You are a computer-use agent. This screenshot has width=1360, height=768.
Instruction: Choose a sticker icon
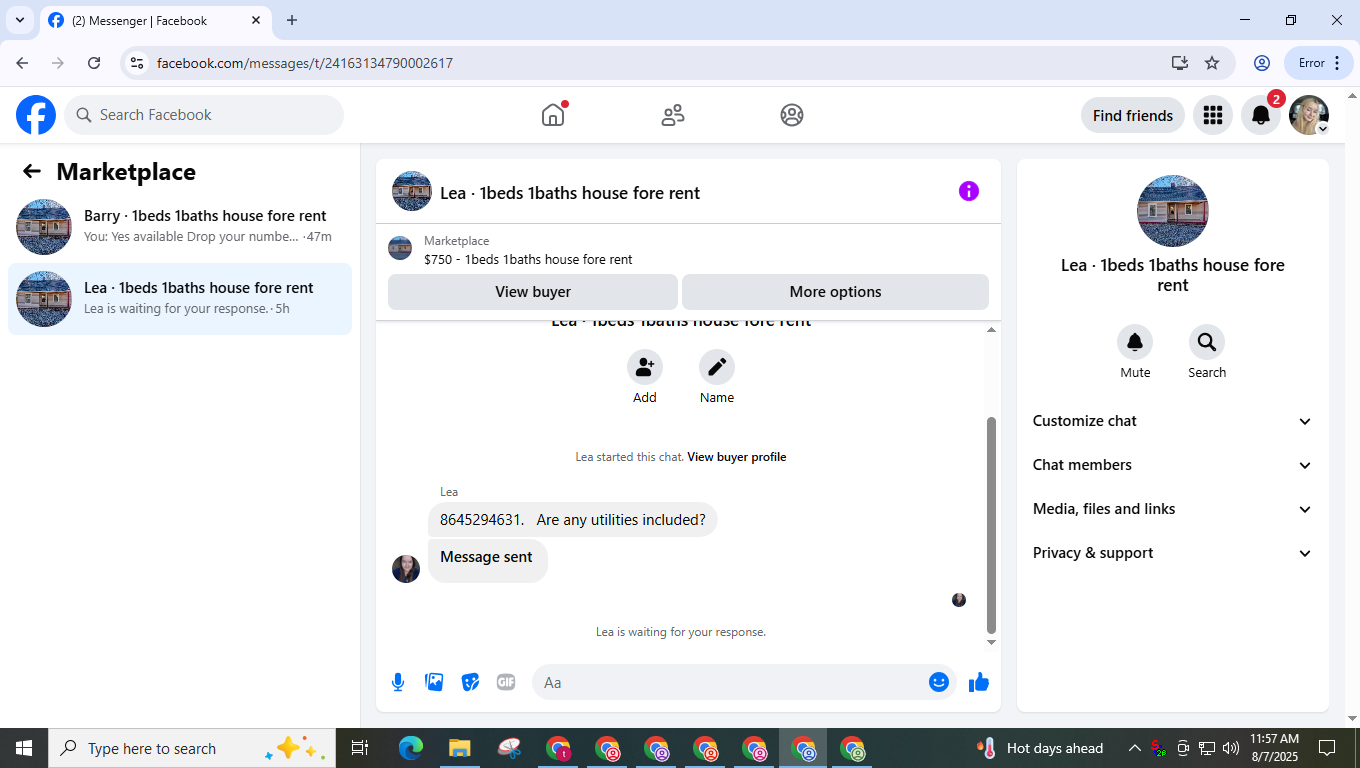pos(470,682)
